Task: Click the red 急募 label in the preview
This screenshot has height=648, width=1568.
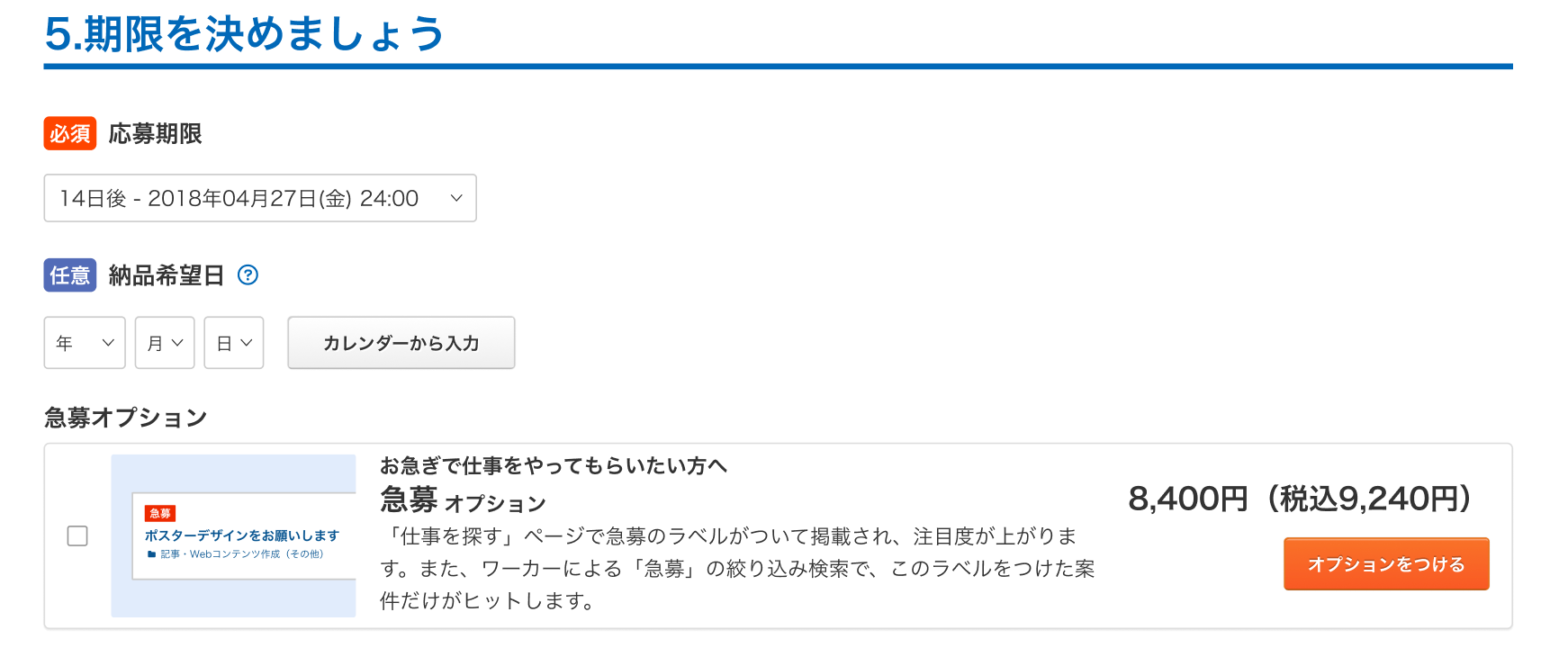Action: [x=160, y=513]
